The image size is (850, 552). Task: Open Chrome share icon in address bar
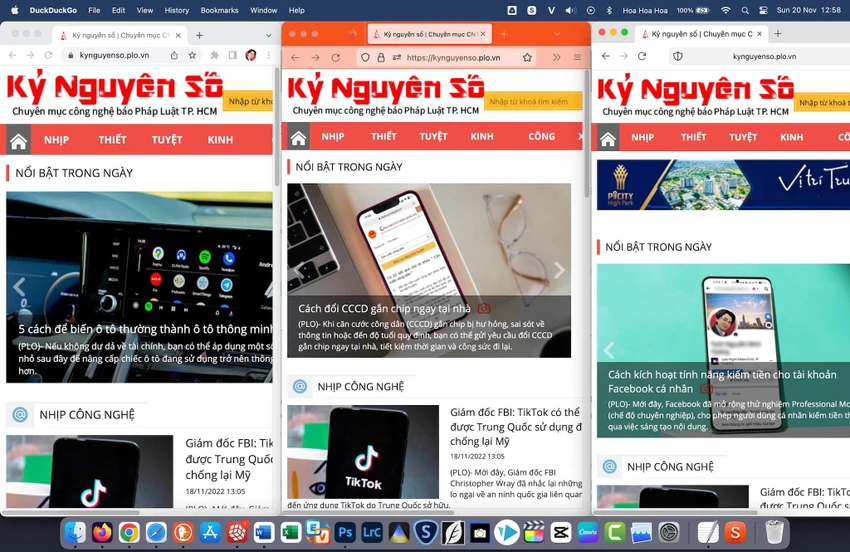[x=174, y=55]
